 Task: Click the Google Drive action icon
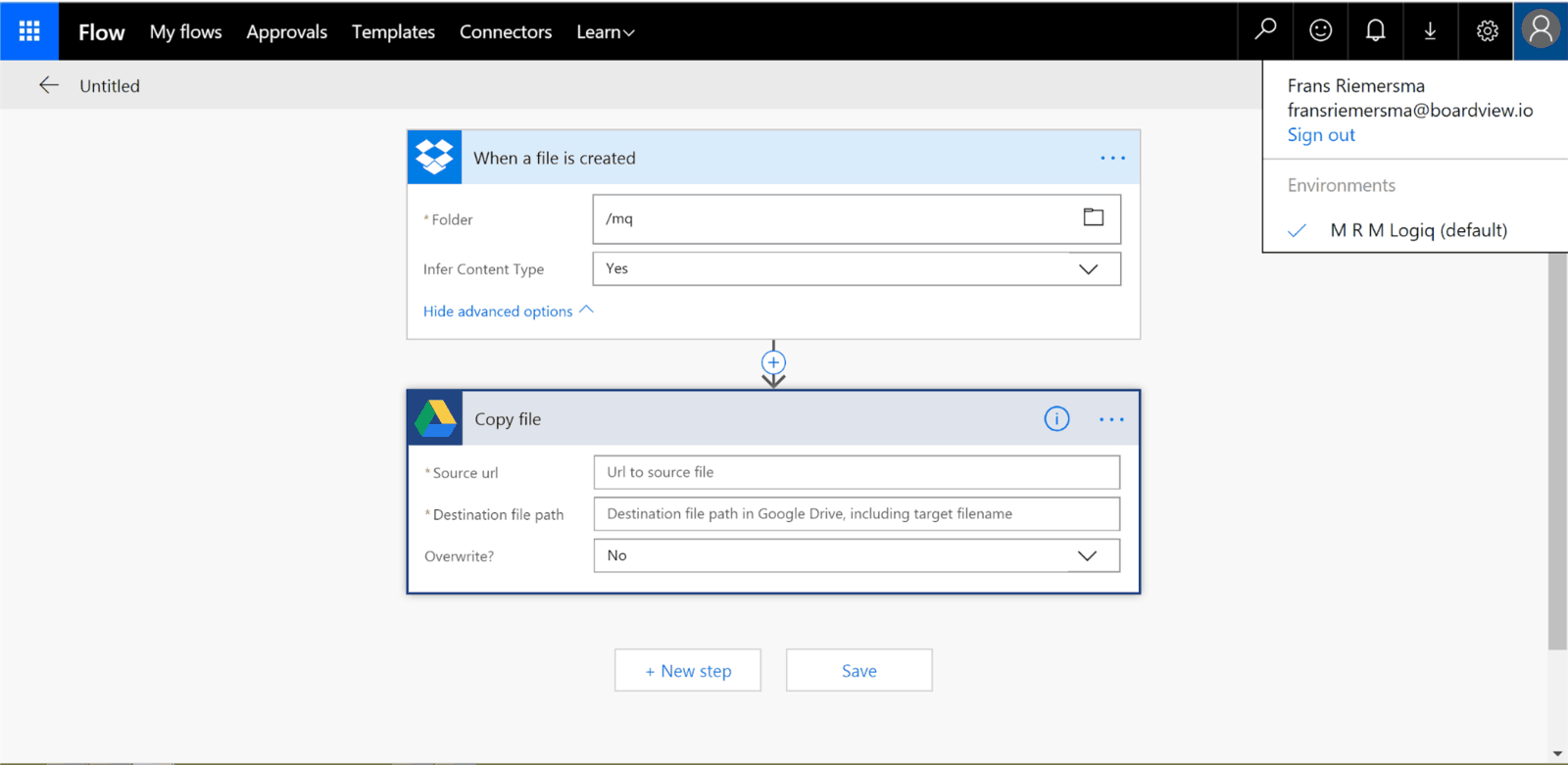click(x=435, y=418)
